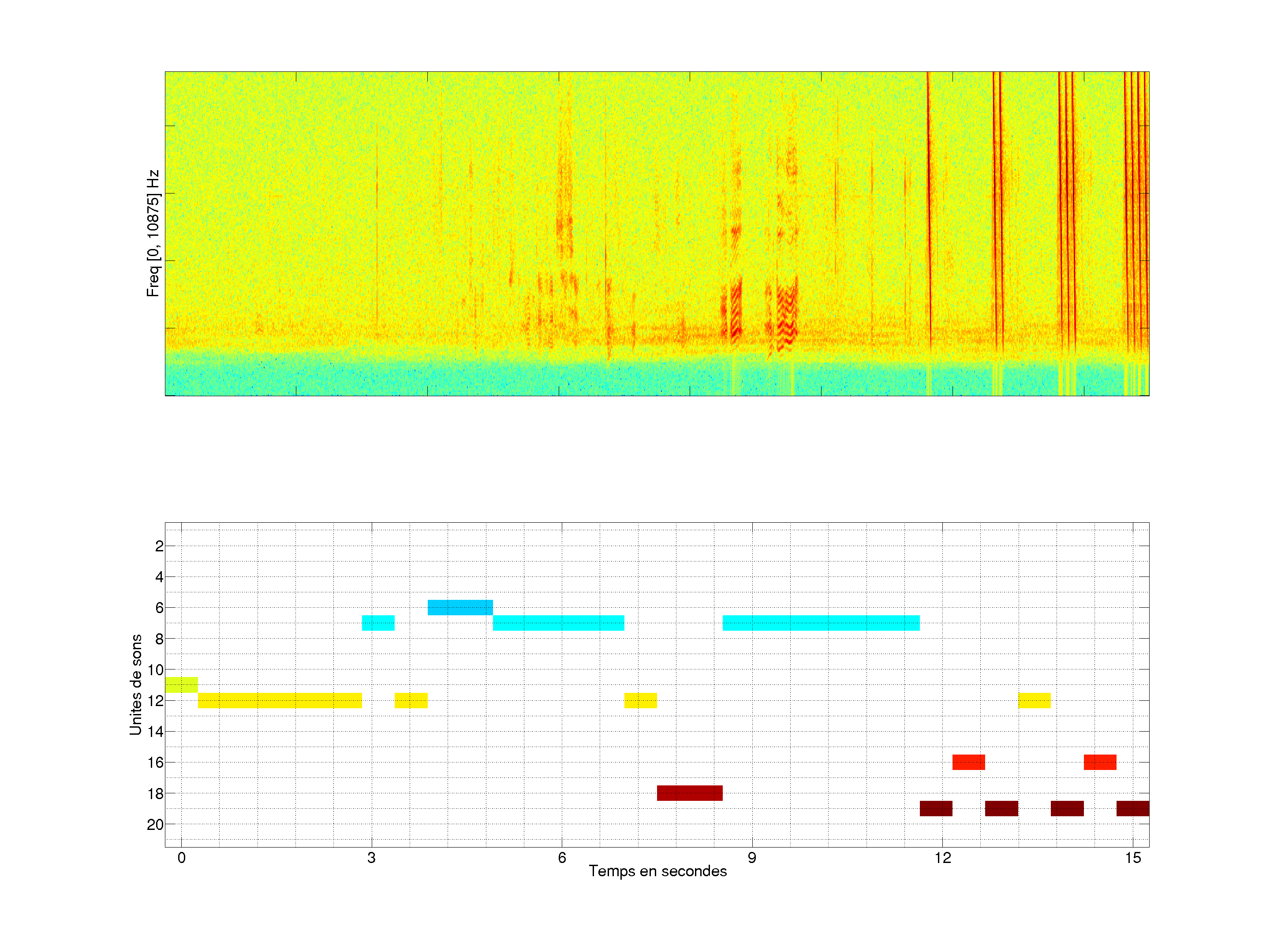Image resolution: width=1270 pixels, height=952 pixels.
Task: Click the yellow bar just after 7 seconds
Action: point(640,700)
